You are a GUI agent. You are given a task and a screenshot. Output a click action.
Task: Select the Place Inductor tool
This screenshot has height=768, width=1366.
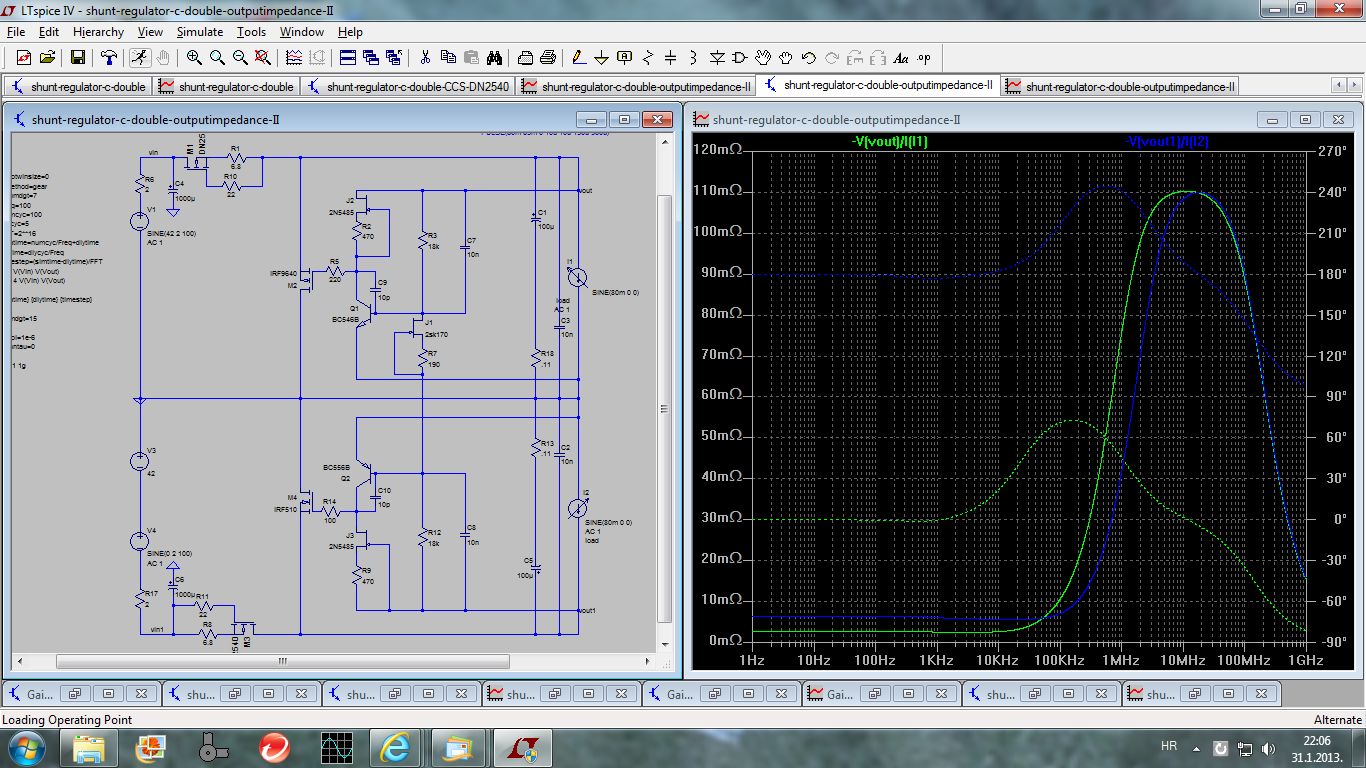coord(694,58)
